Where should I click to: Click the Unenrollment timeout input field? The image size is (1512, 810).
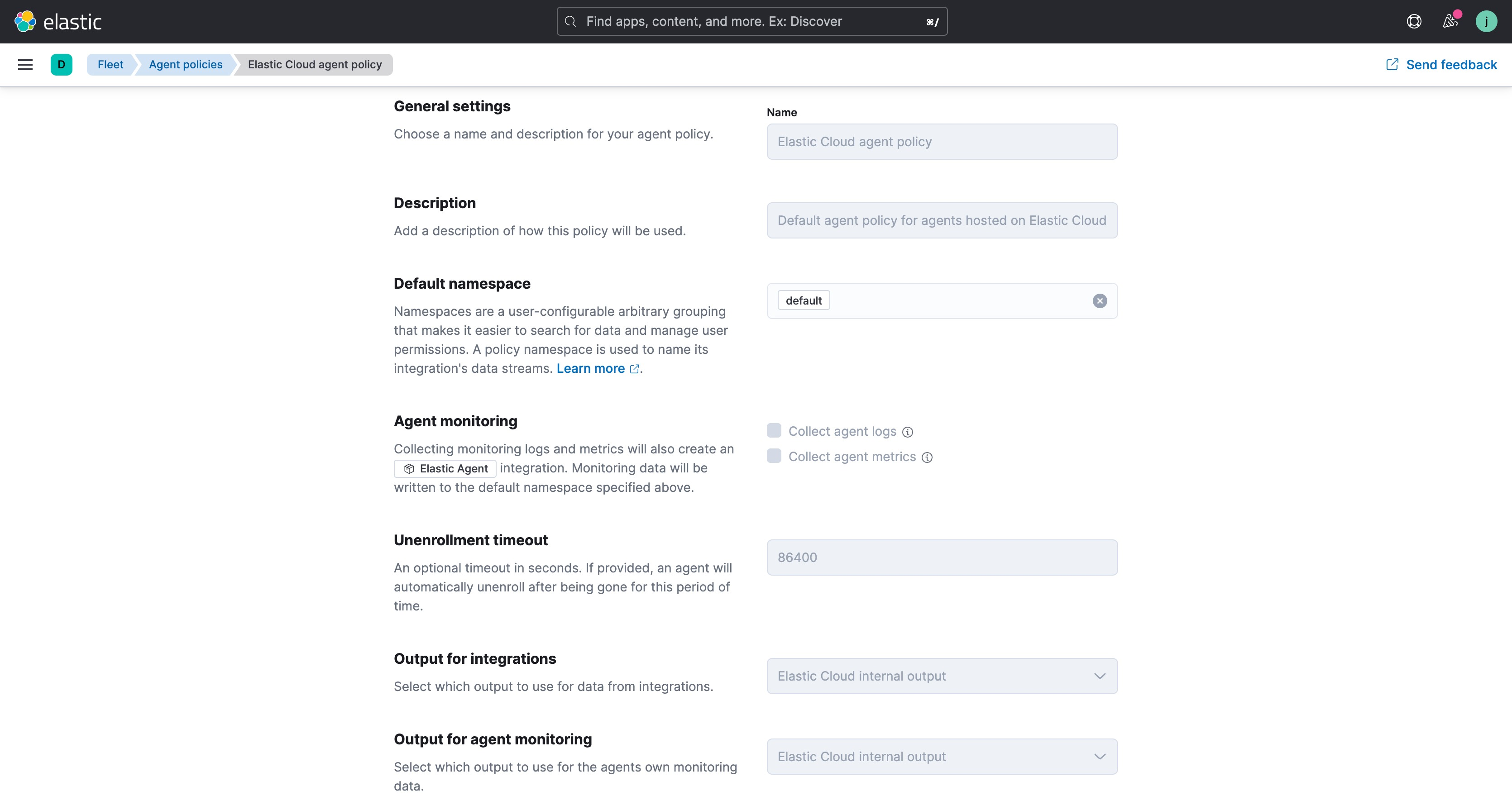tap(942, 557)
